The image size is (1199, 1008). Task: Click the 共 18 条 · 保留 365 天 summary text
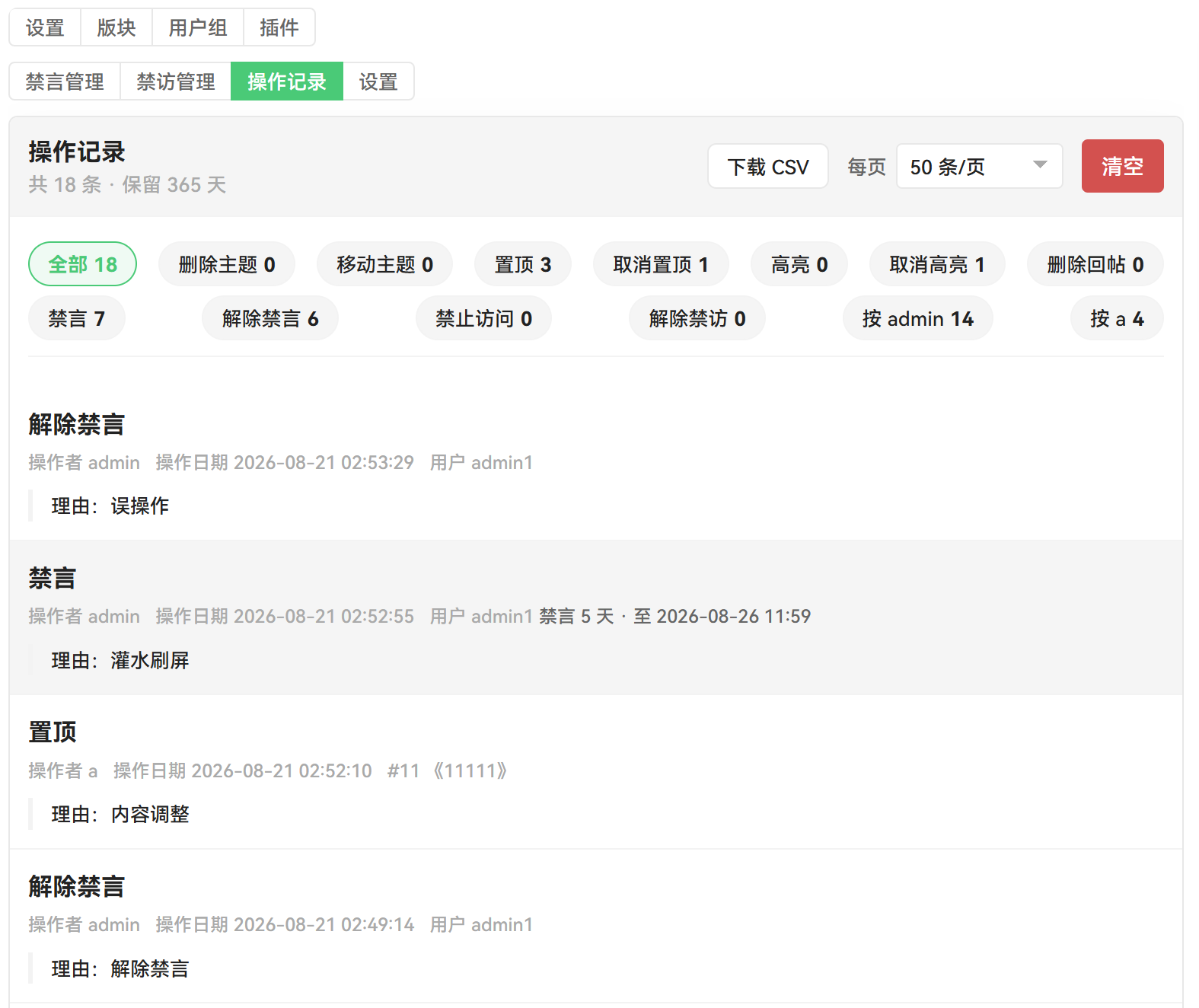[x=127, y=185]
